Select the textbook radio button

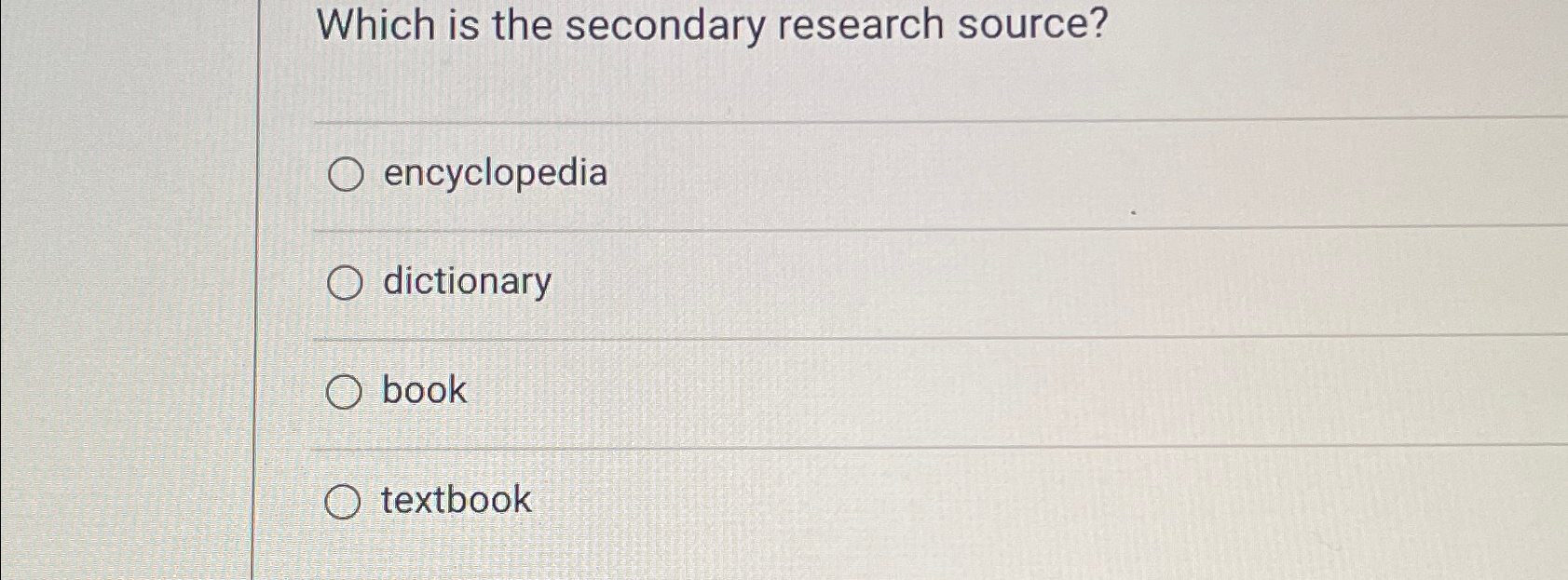point(346,501)
